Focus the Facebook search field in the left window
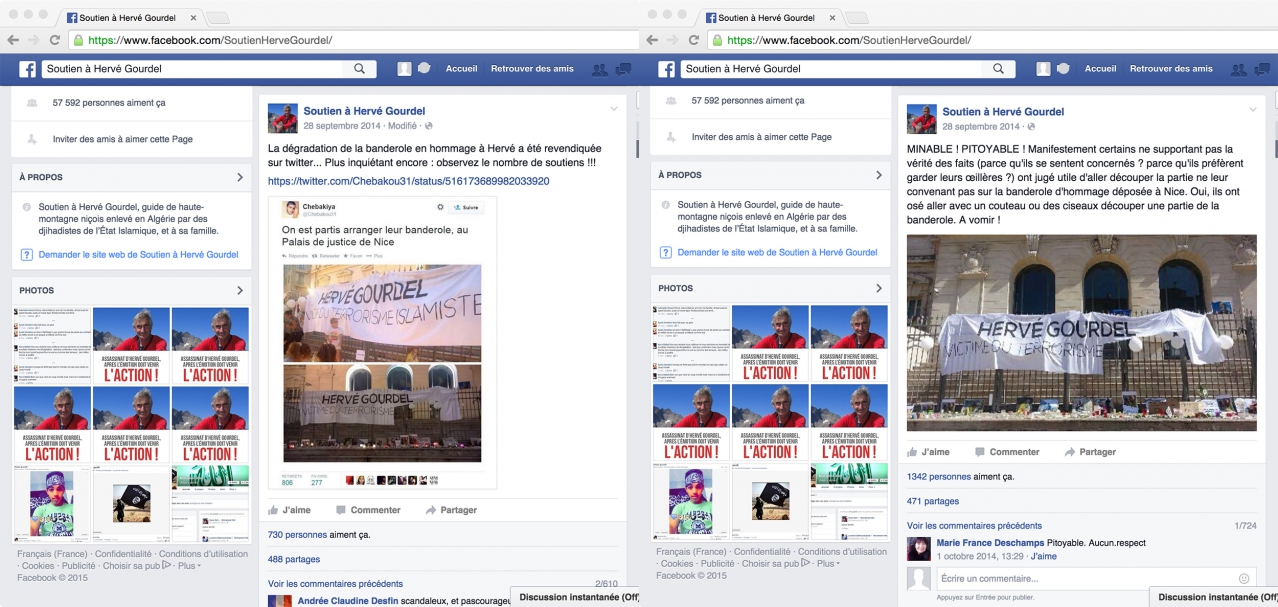This screenshot has height=607, width=1278. [196, 69]
